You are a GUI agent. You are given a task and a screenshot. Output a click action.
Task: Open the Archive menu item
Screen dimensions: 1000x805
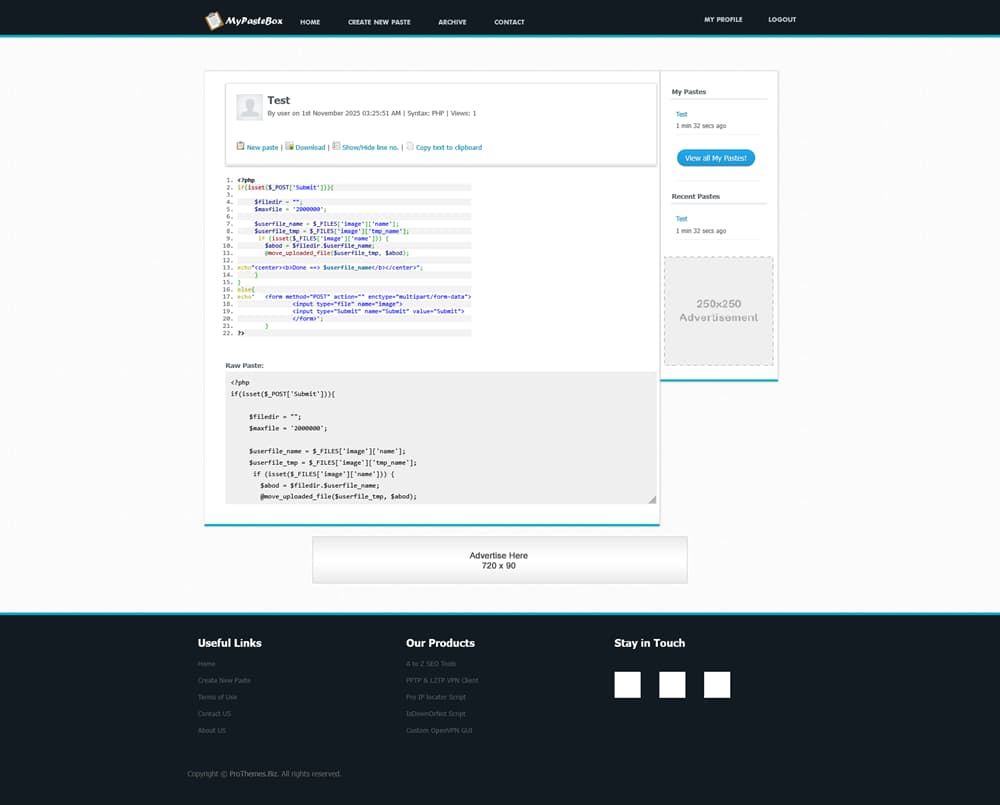[452, 22]
